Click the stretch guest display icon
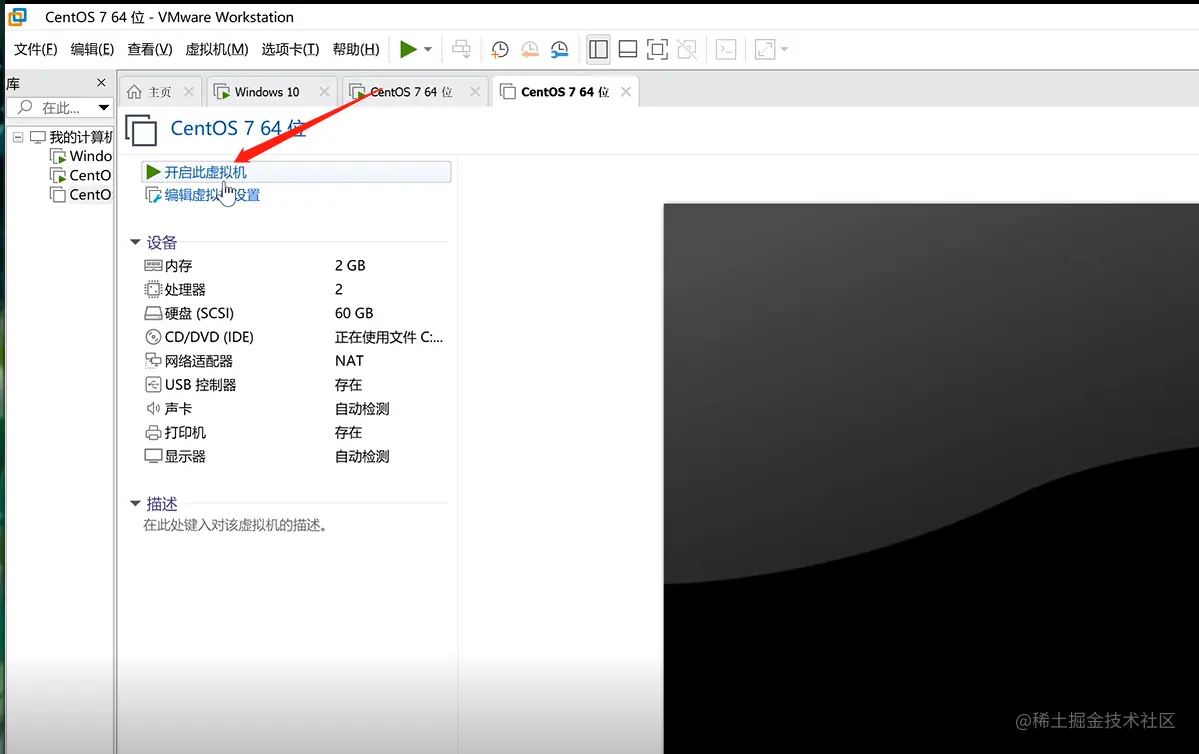This screenshot has width=1199, height=754. click(x=765, y=50)
